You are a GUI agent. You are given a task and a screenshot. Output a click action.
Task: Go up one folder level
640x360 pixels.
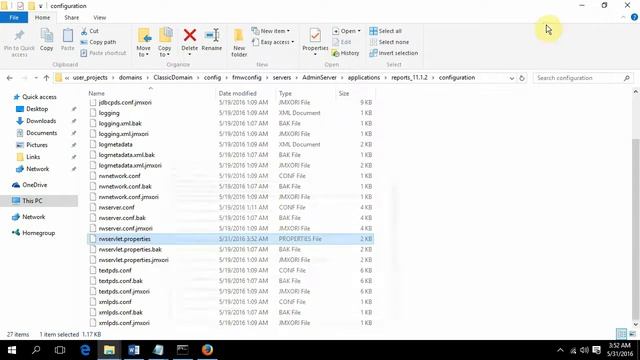[46, 78]
